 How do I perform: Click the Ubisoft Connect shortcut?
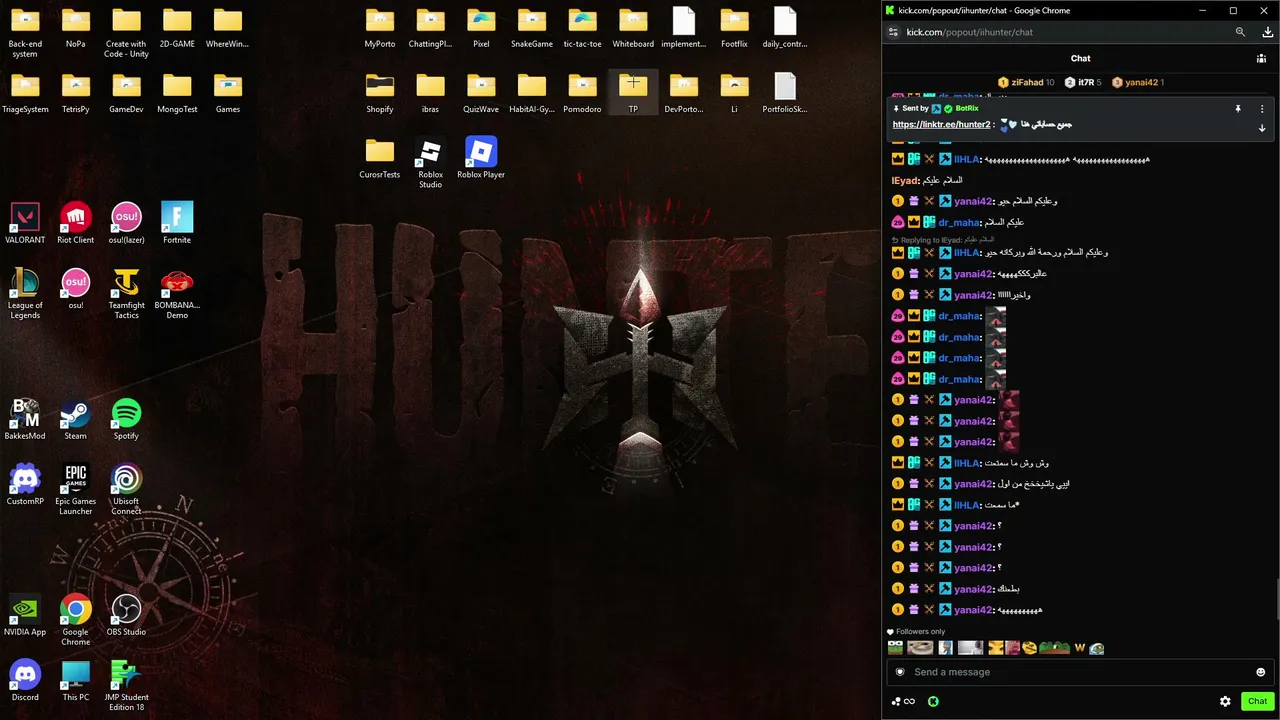click(126, 490)
